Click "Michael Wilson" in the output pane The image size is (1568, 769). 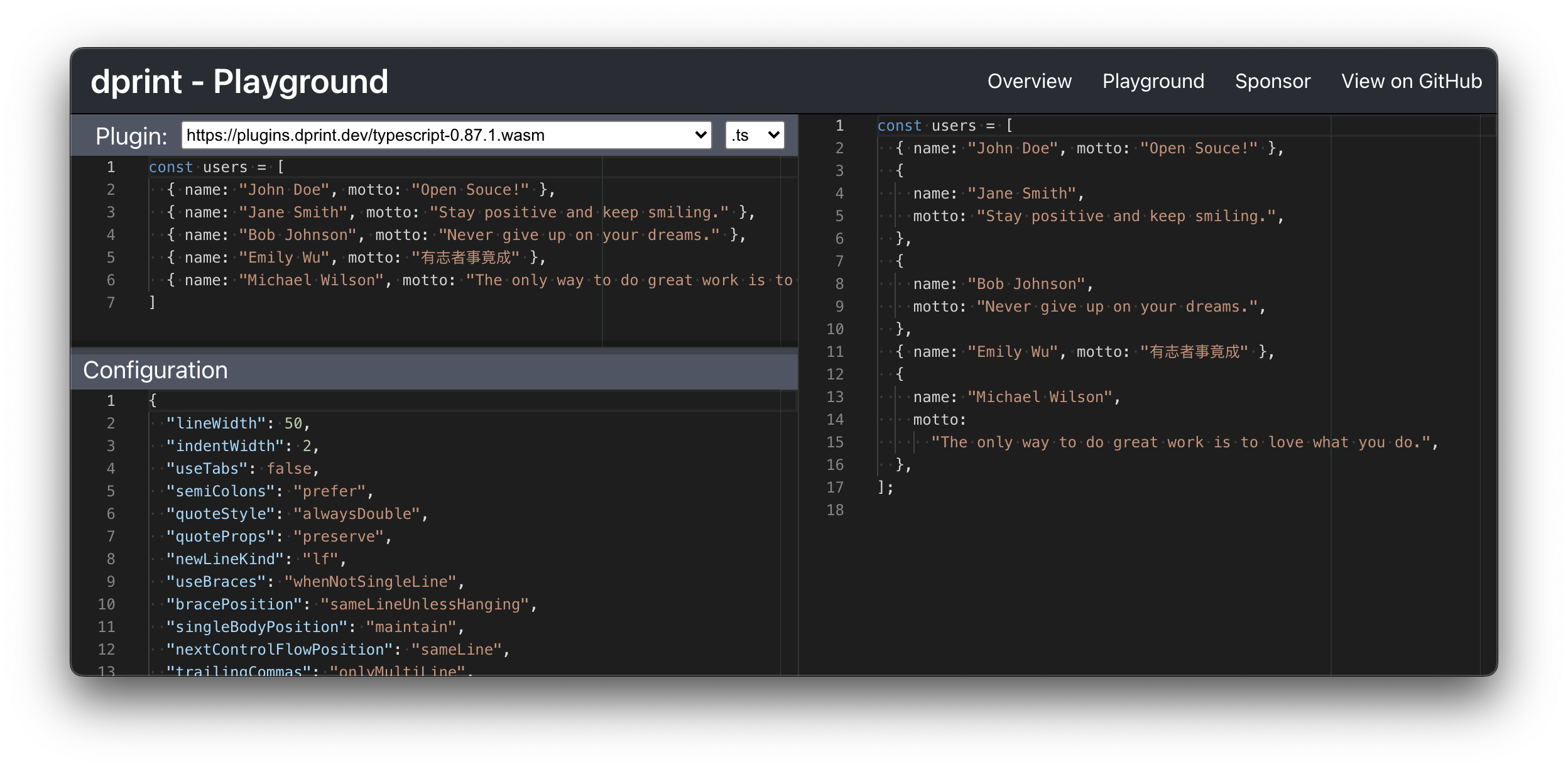click(x=1040, y=397)
